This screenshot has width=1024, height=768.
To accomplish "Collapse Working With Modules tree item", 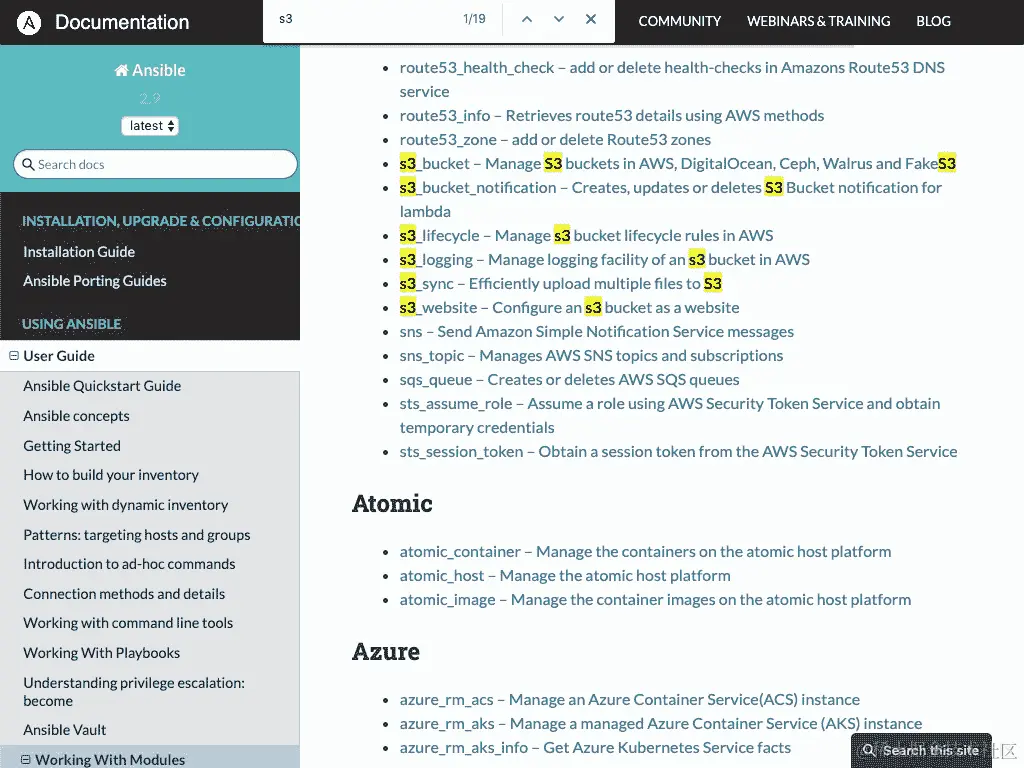I will 25,760.
